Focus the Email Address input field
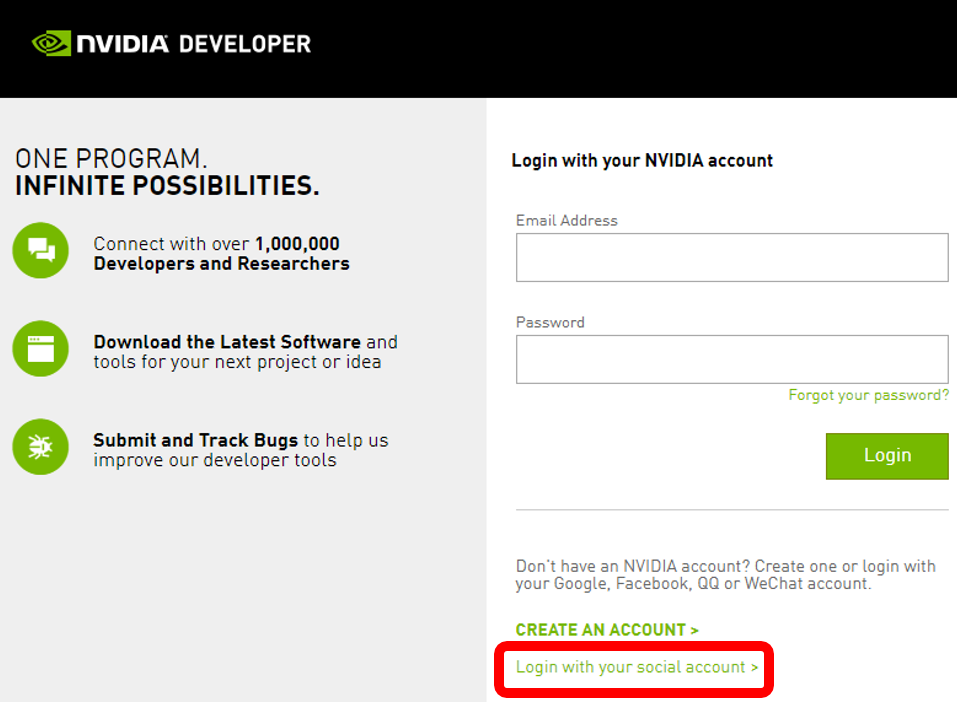This screenshot has width=957, height=702. coord(732,257)
